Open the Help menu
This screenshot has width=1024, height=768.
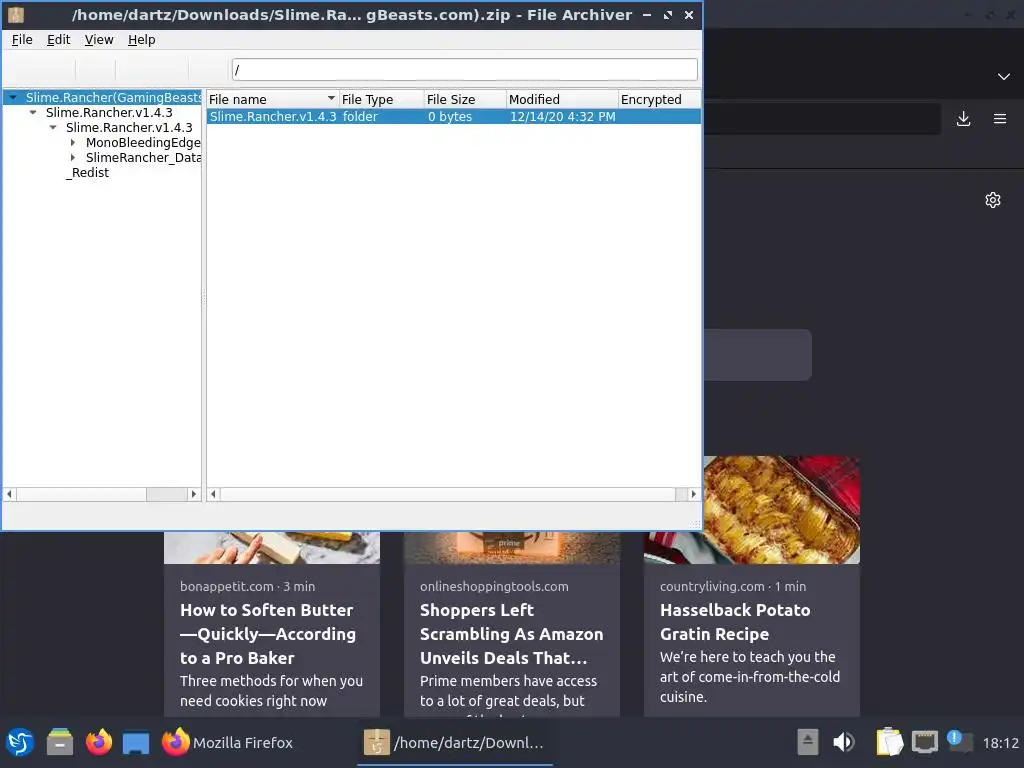[x=141, y=40]
